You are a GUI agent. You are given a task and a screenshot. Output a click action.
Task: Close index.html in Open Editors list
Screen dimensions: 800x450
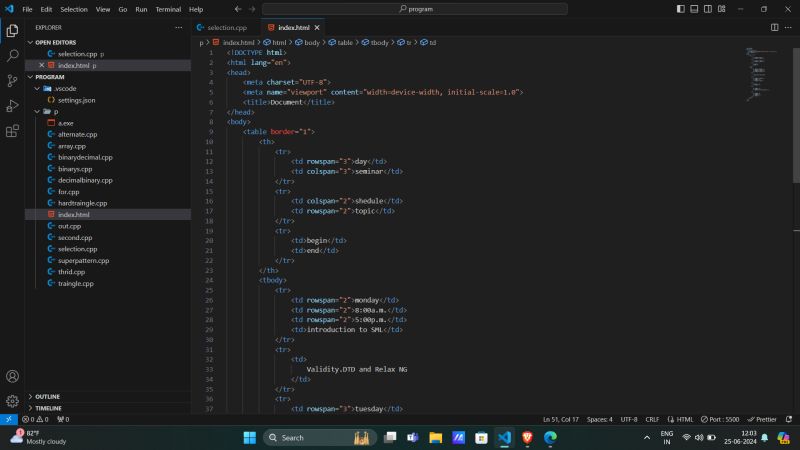pyautogui.click(x=42, y=65)
